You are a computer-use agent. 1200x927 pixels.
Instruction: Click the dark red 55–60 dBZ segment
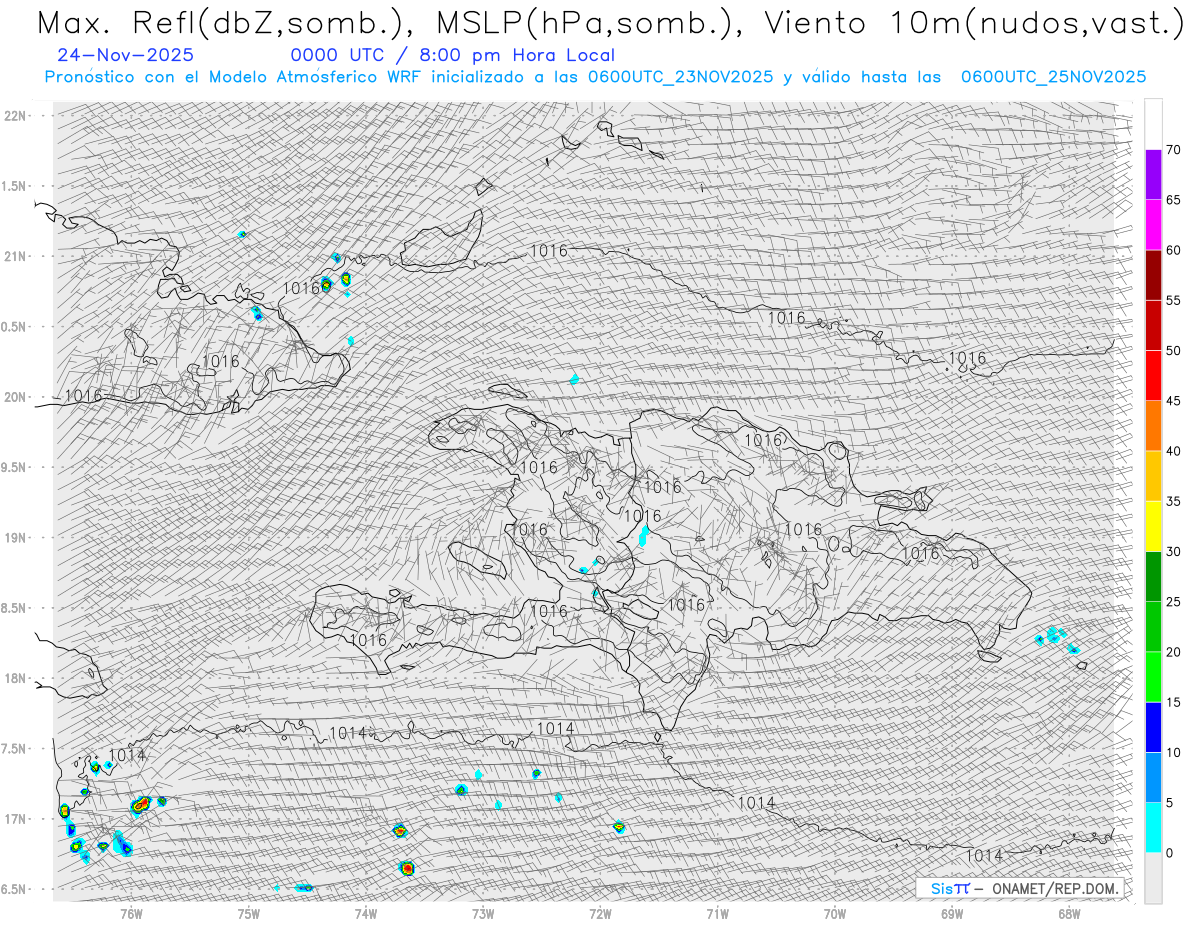[1153, 275]
